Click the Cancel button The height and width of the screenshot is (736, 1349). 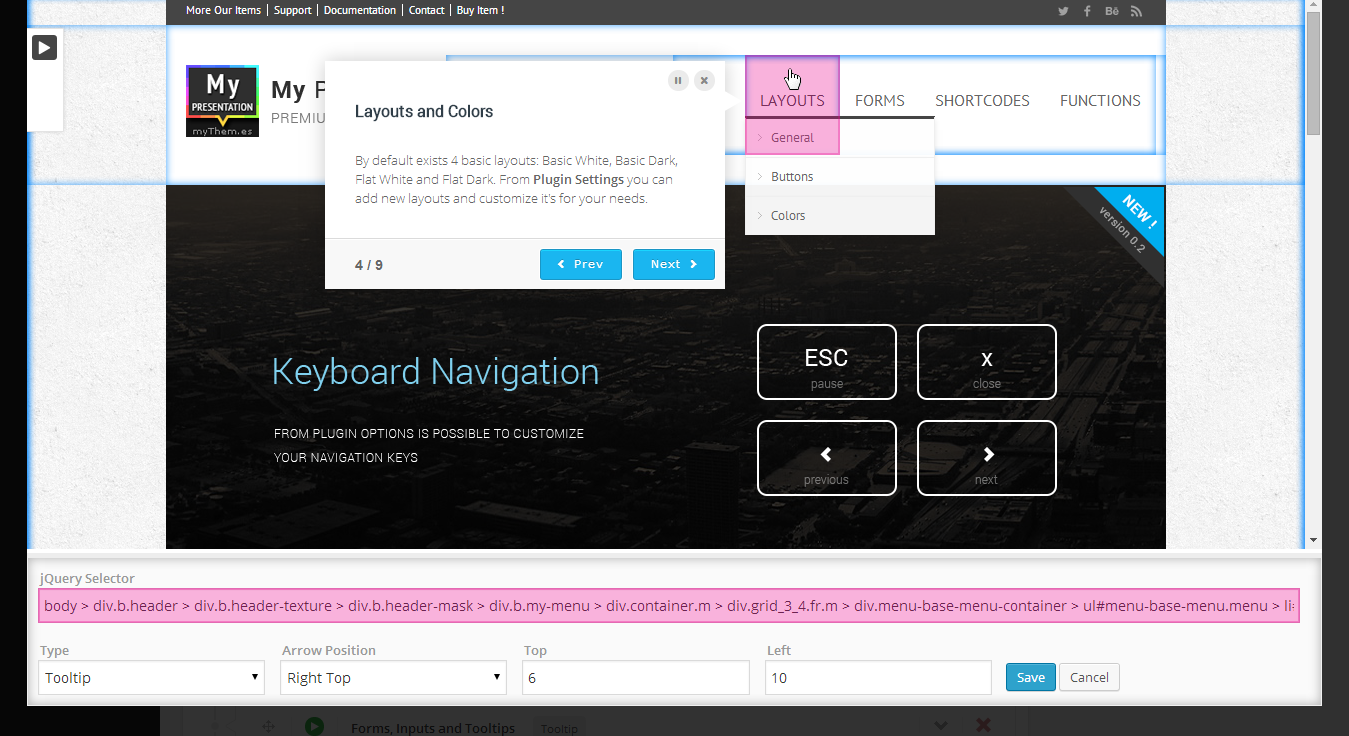[x=1089, y=677]
